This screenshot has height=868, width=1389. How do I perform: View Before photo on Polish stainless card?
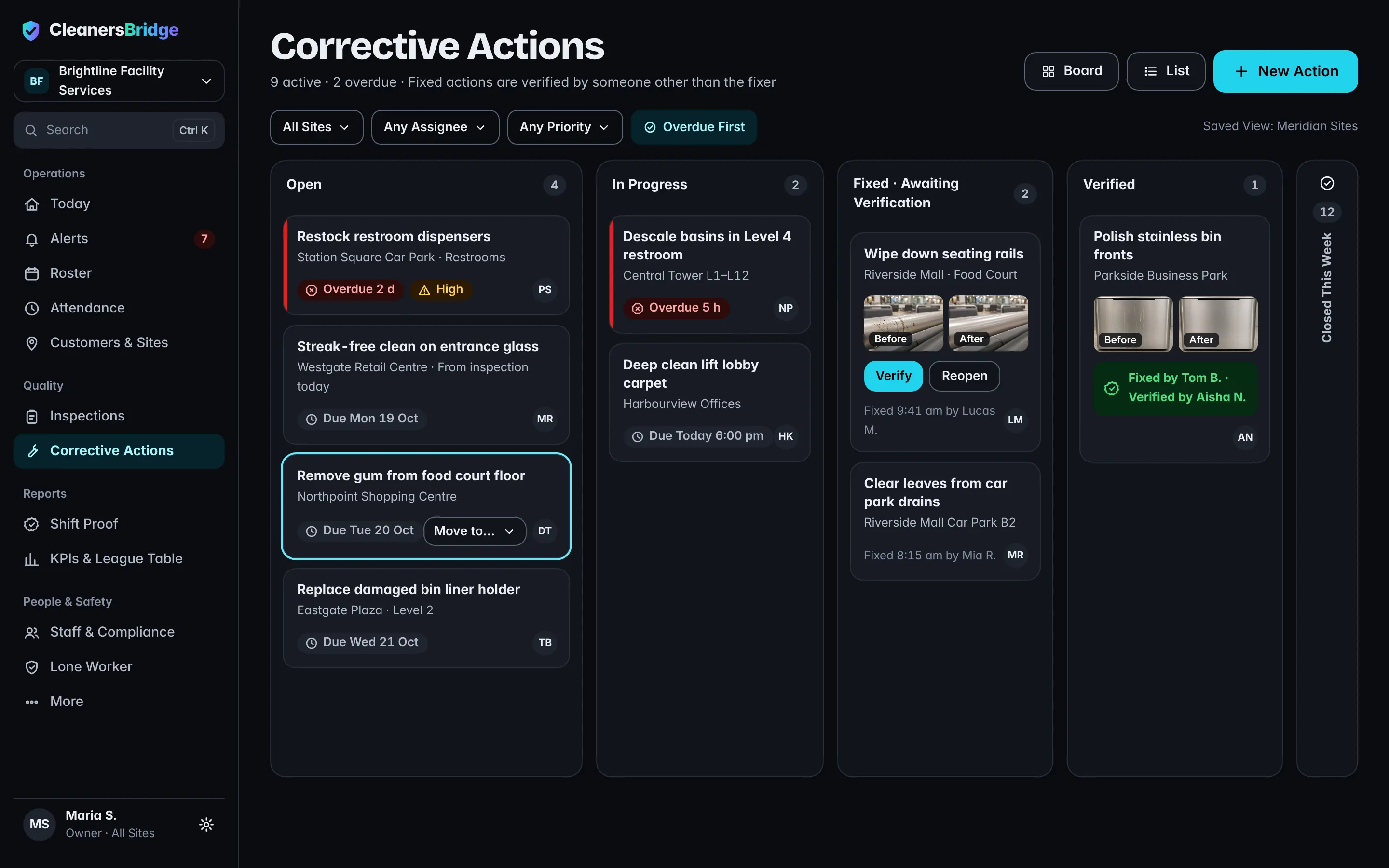pos(1133,324)
